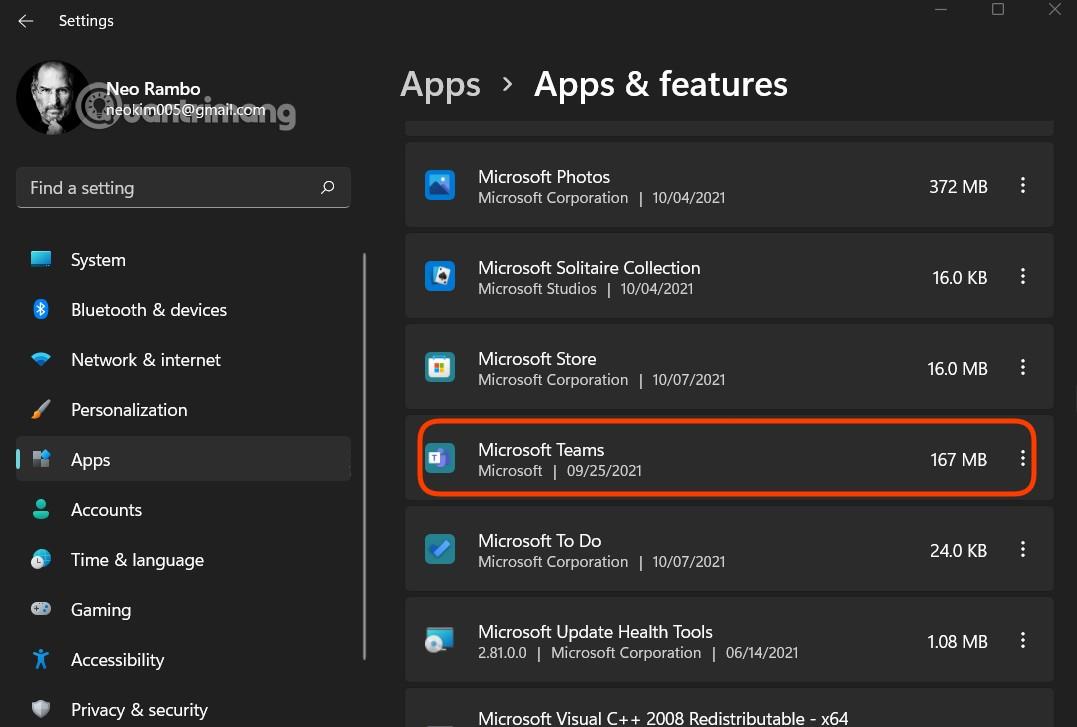Open the Gaming settings category

point(183,609)
